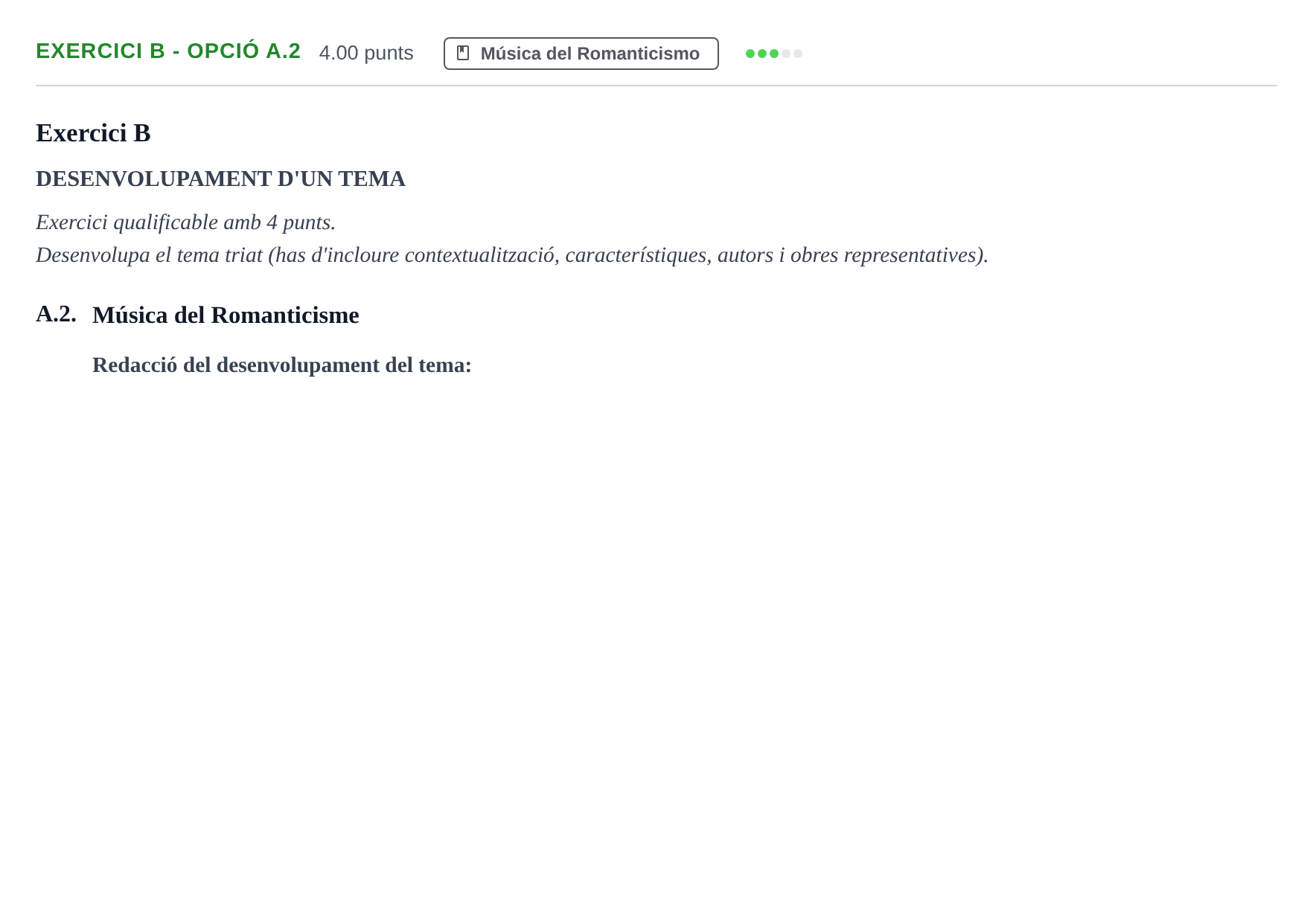Click the 'A.2.' question number

(x=56, y=314)
